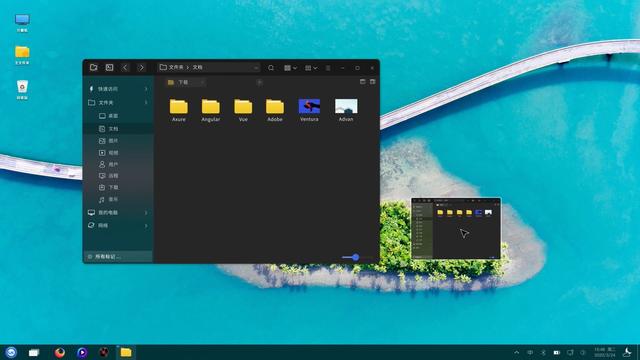Open the taskbar clock and date
This screenshot has height=360, width=640.
coord(605,352)
